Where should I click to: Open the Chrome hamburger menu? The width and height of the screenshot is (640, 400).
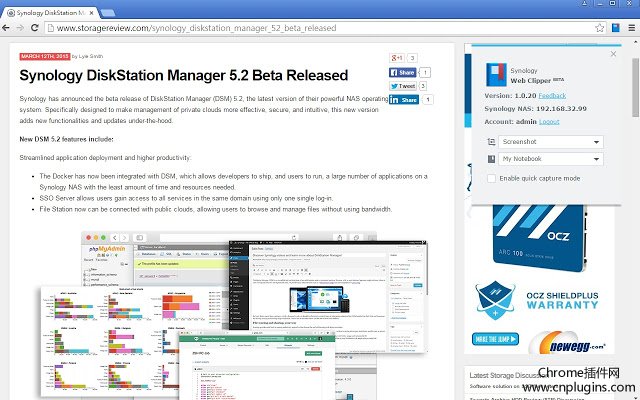click(631, 28)
